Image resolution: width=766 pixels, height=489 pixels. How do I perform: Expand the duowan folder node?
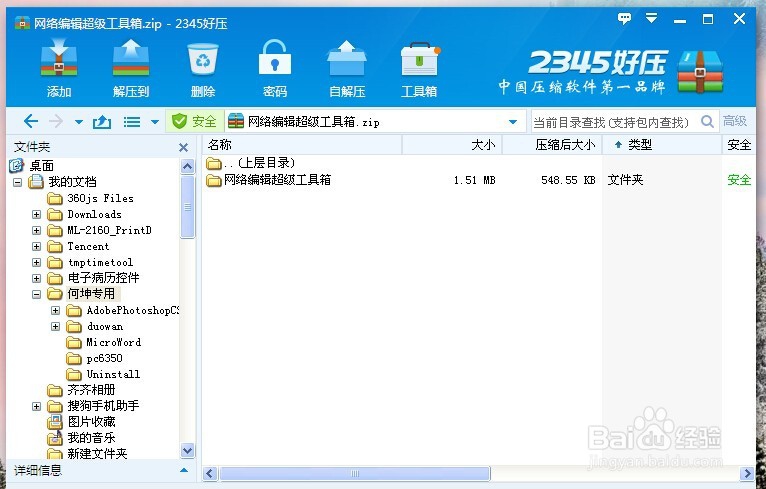[56, 326]
